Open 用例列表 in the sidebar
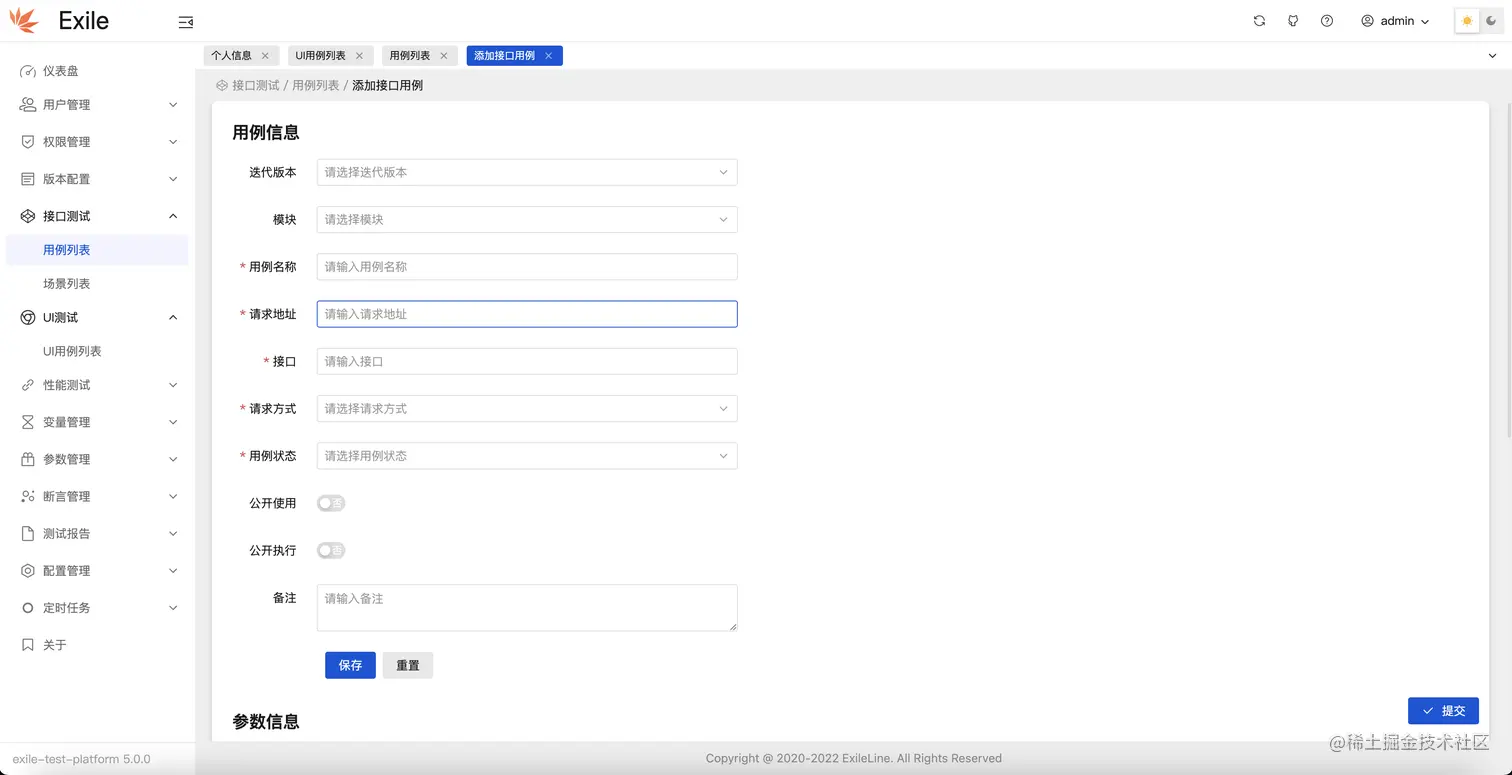This screenshot has width=1512, height=775. pos(97,250)
